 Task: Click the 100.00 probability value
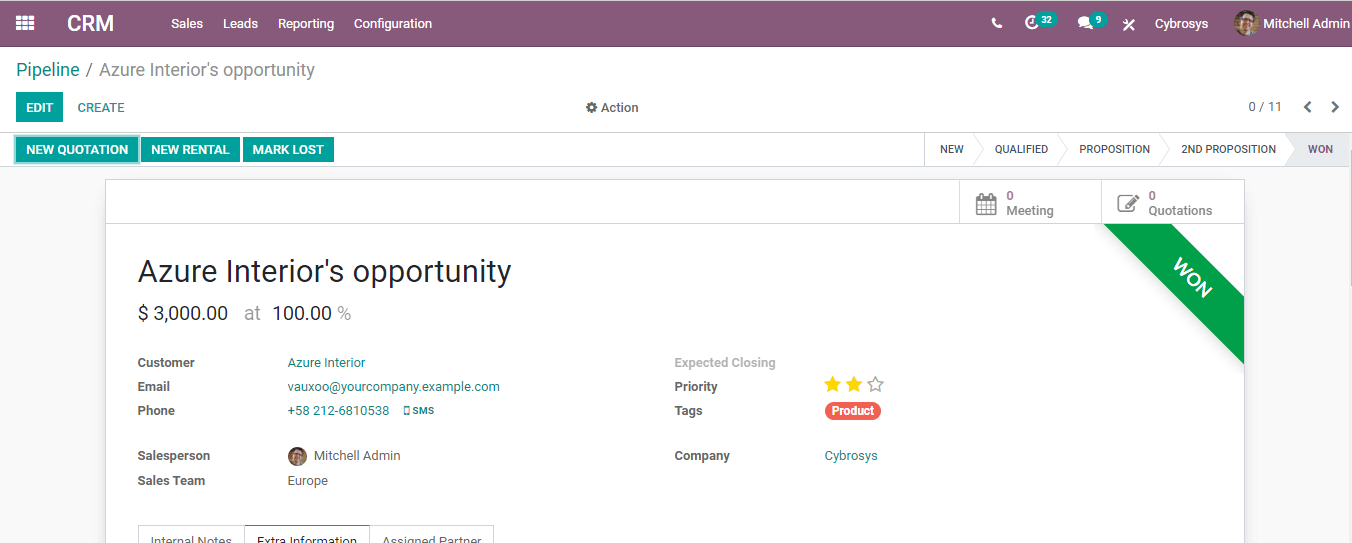[302, 313]
